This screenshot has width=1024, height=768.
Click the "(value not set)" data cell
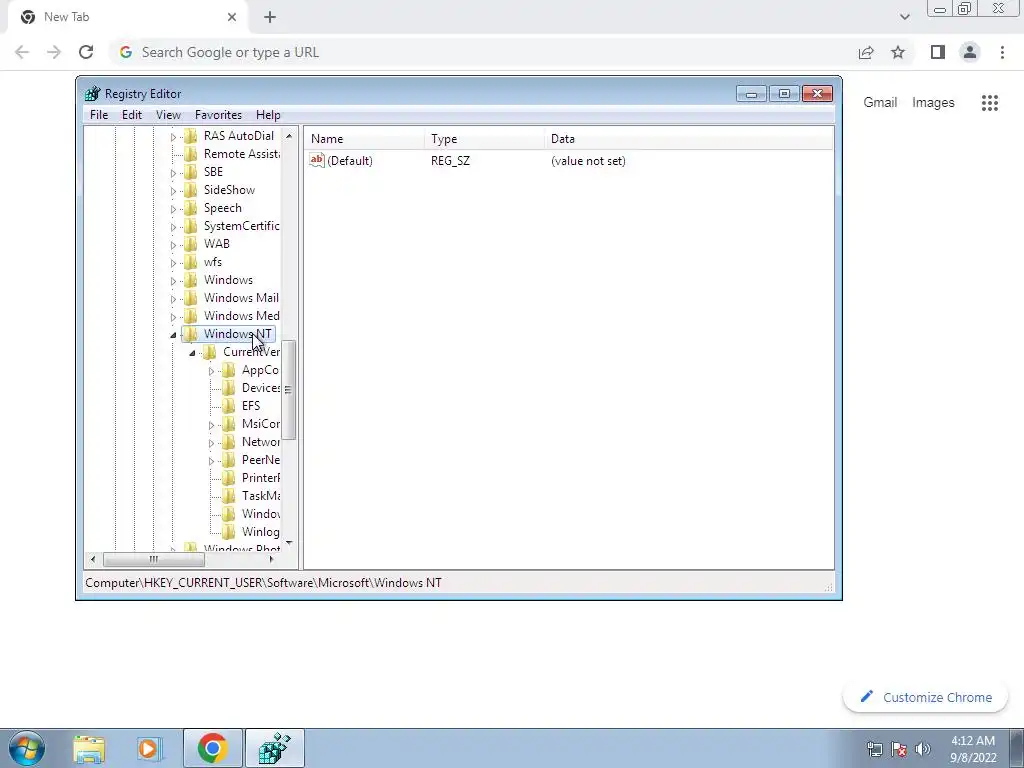click(588, 161)
